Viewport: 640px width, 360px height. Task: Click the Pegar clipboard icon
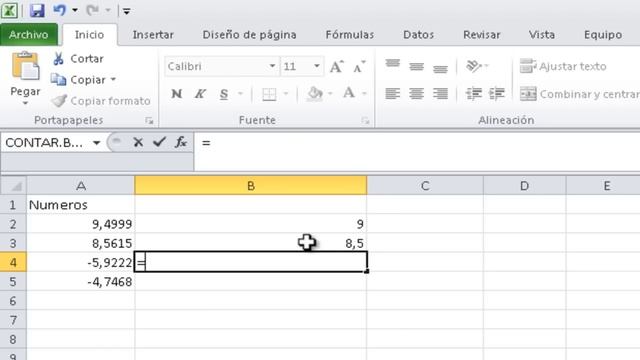point(25,66)
